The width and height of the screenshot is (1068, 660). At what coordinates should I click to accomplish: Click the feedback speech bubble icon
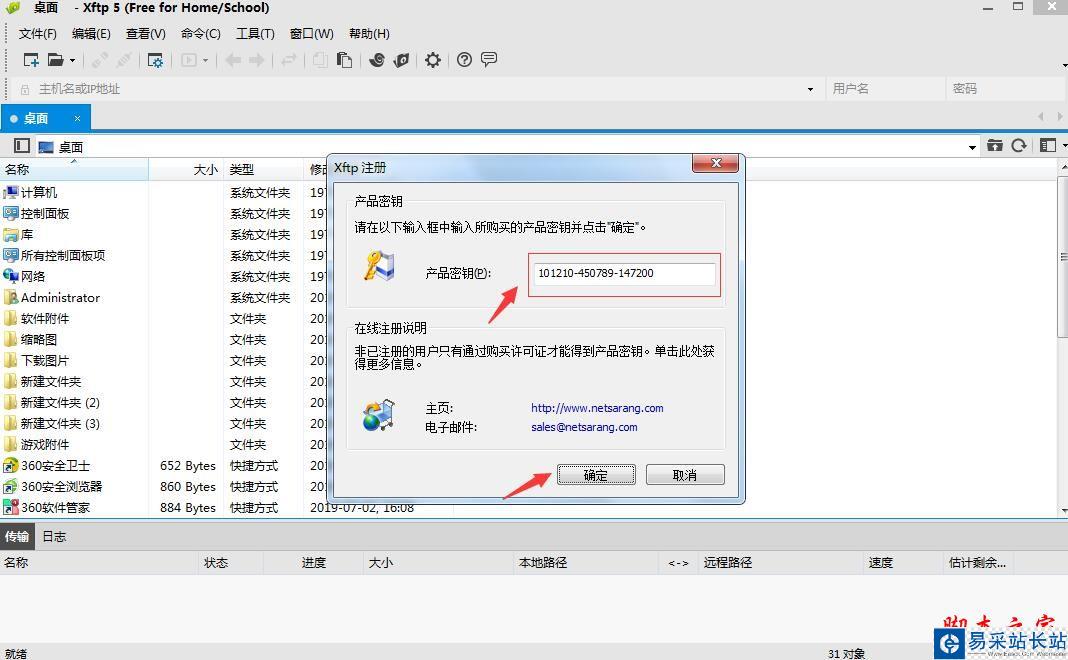488,60
